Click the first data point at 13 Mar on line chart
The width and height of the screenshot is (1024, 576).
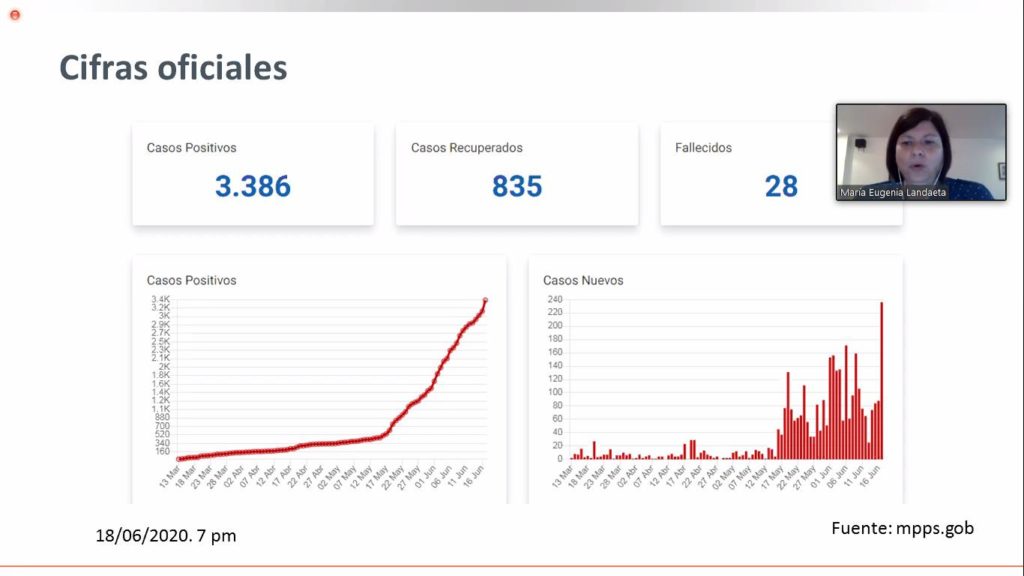click(x=179, y=459)
